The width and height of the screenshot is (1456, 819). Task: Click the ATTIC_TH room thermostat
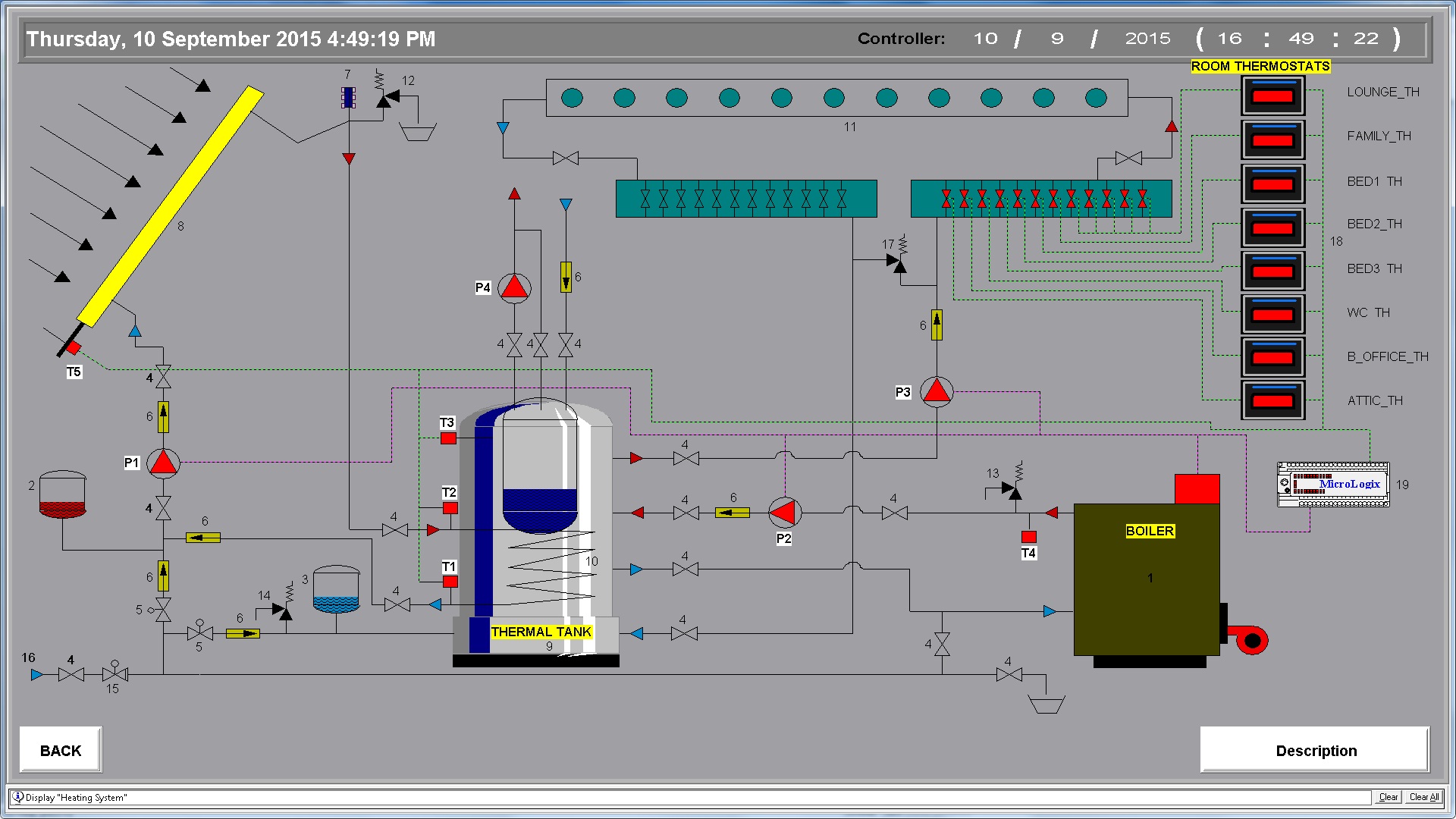1272,400
